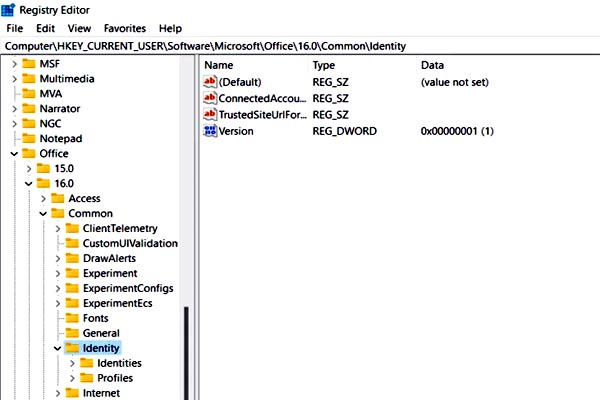Select the Multimedia key label
The height and width of the screenshot is (400, 600).
(x=67, y=78)
